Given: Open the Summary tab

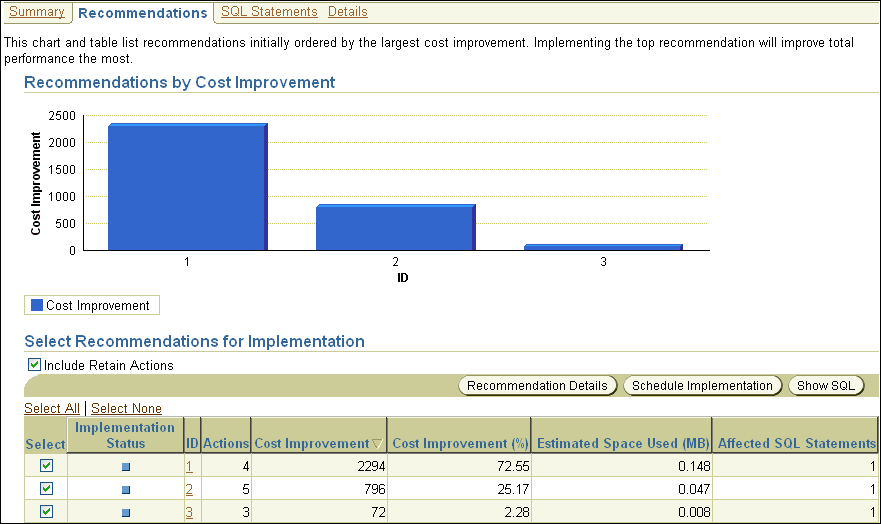Looking at the screenshot, I should pyautogui.click(x=36, y=12).
